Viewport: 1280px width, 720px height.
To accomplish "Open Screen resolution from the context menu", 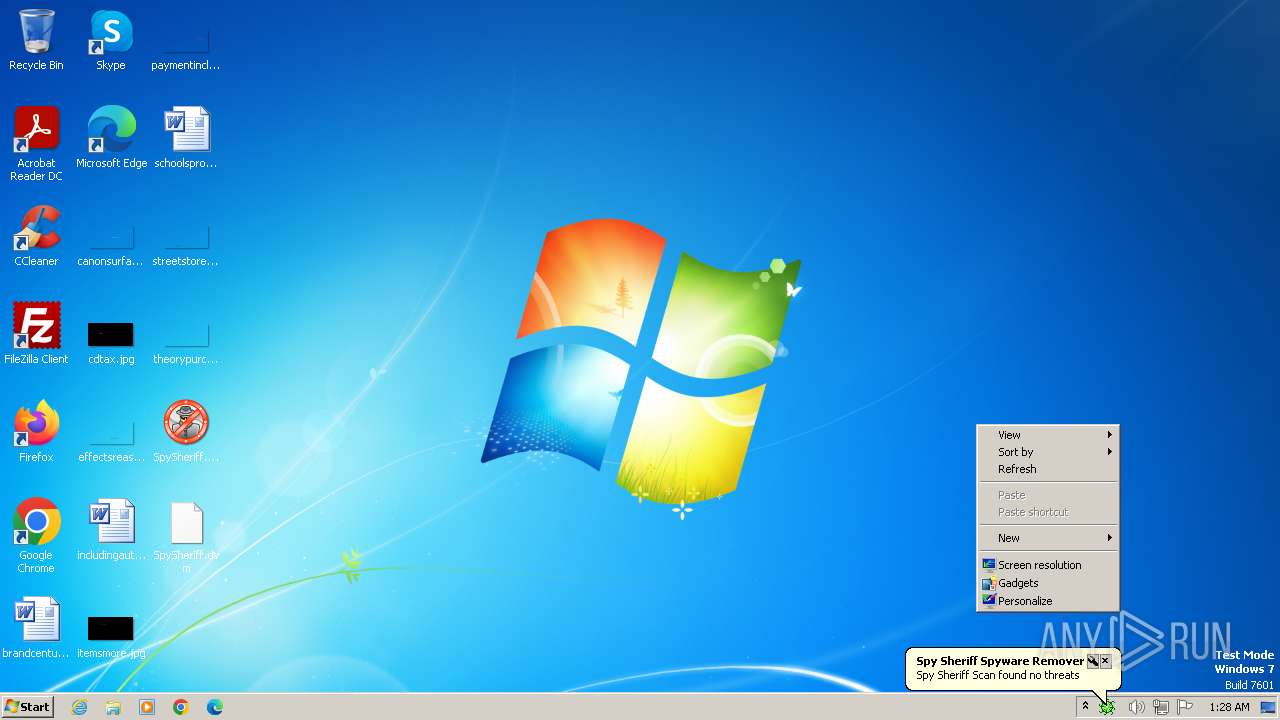I will click(1048, 565).
